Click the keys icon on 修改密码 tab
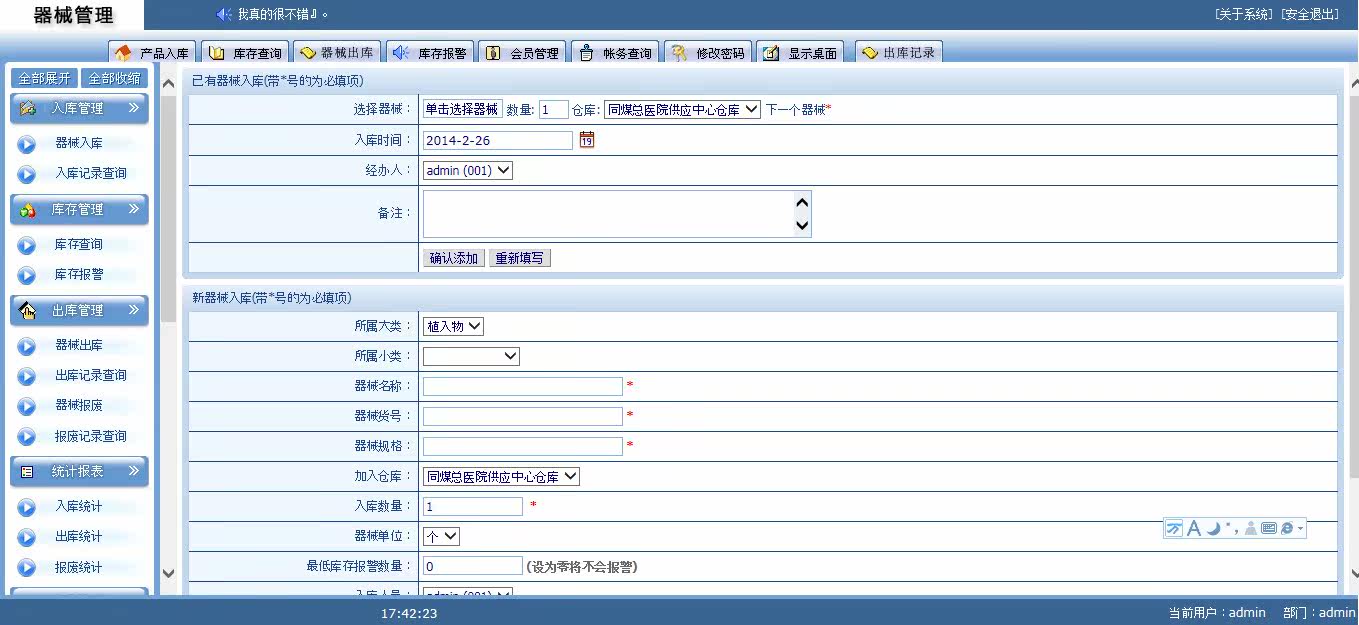Viewport: 1359px width, 625px height. pos(678,53)
